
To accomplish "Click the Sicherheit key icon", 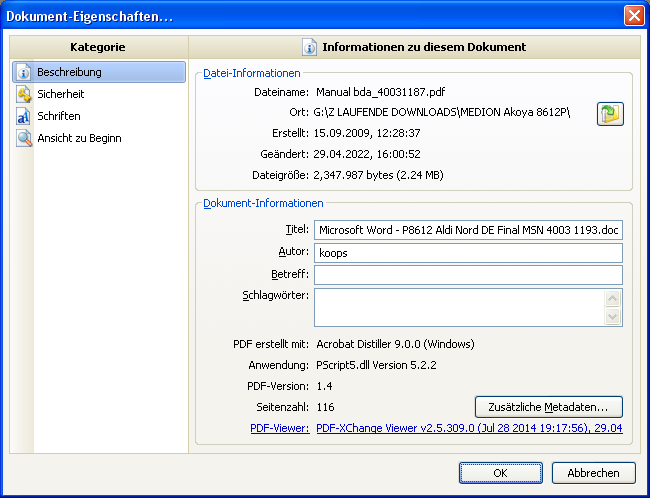I will coord(24,94).
